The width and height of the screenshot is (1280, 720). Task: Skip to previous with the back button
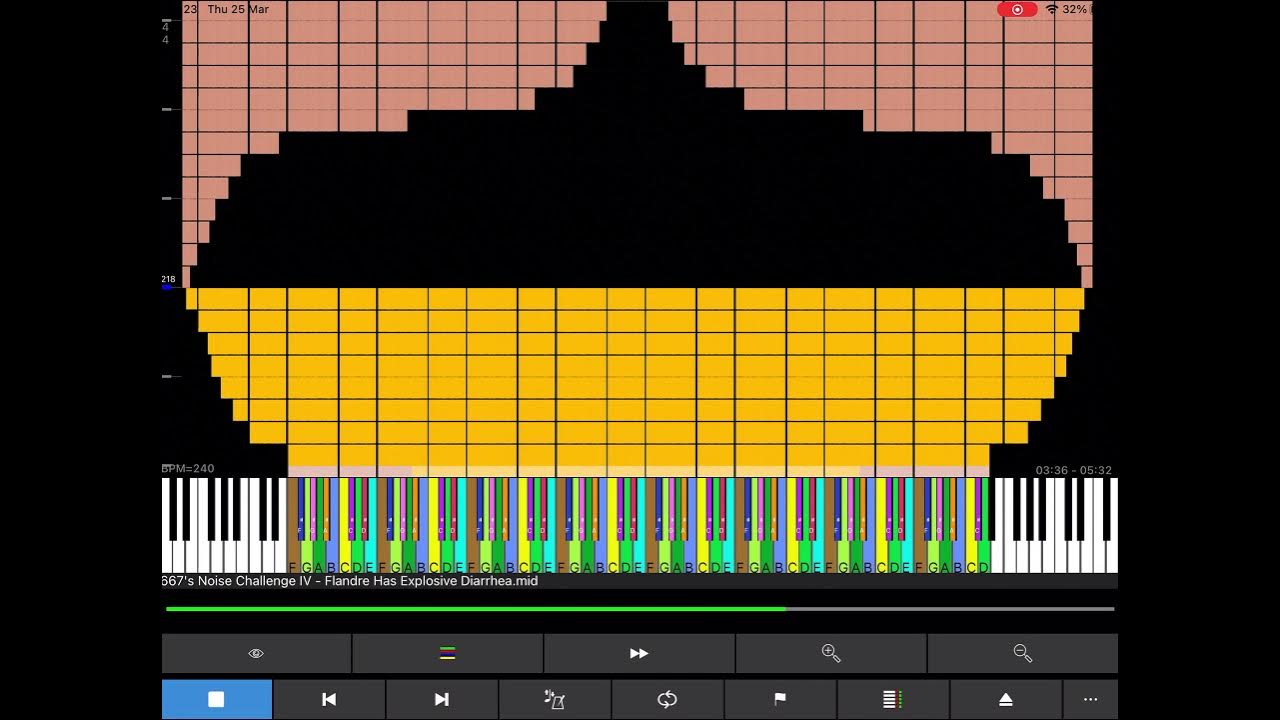click(x=329, y=699)
